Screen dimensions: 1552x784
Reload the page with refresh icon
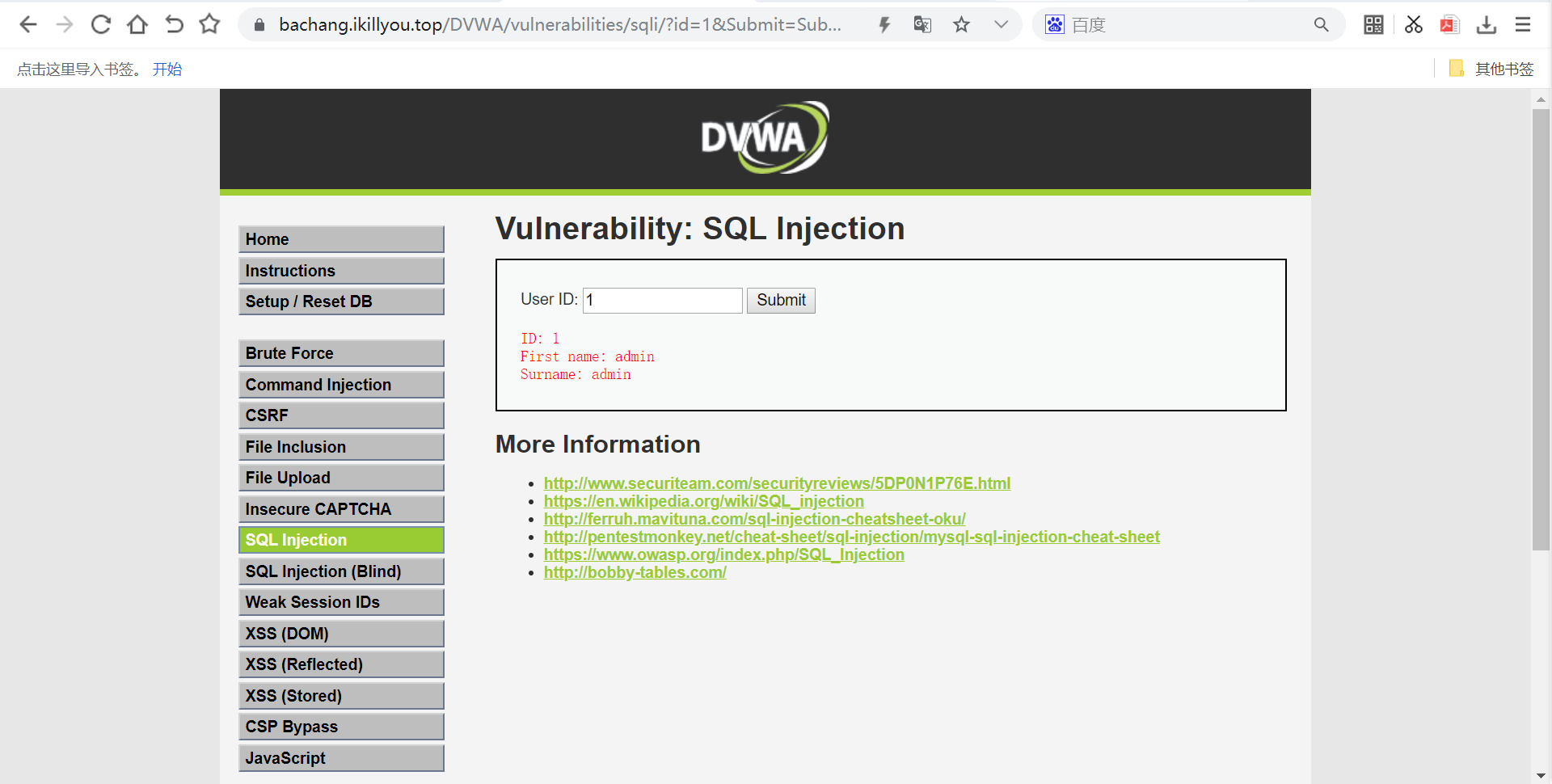point(101,24)
